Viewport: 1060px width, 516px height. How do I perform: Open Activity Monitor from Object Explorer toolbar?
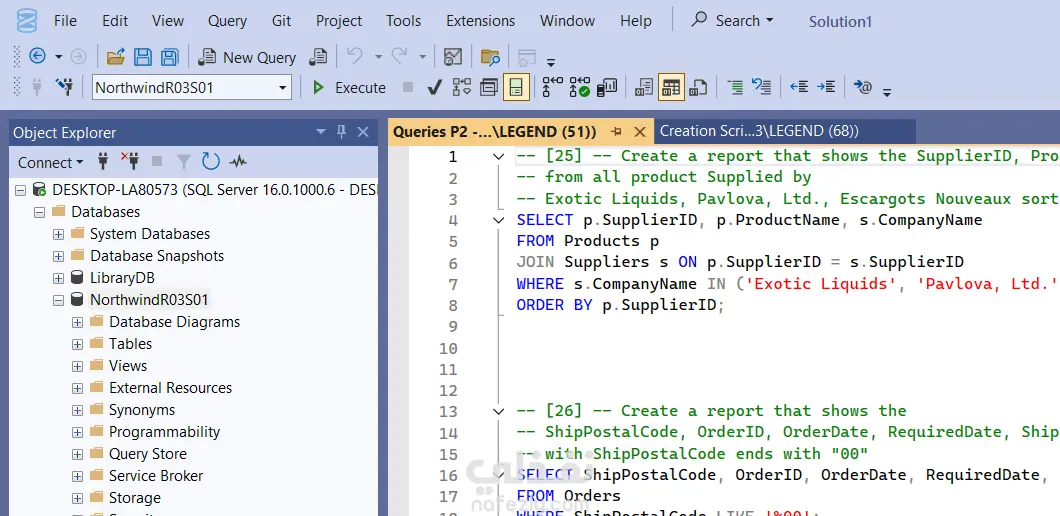click(x=238, y=162)
